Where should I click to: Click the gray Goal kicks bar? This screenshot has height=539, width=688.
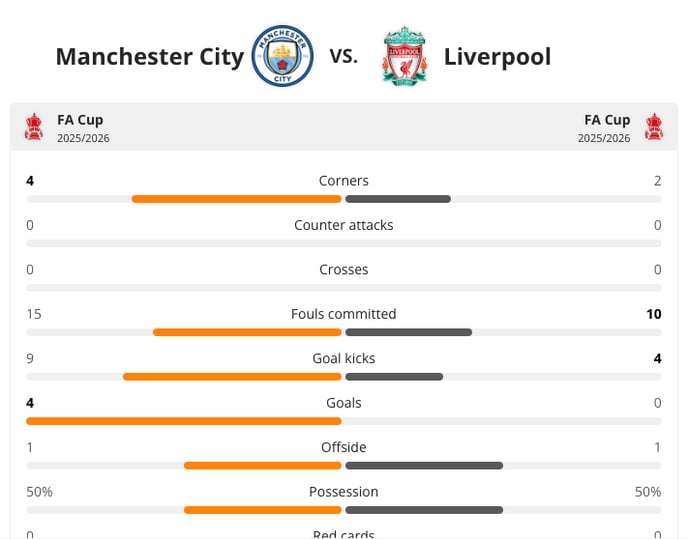(x=394, y=377)
